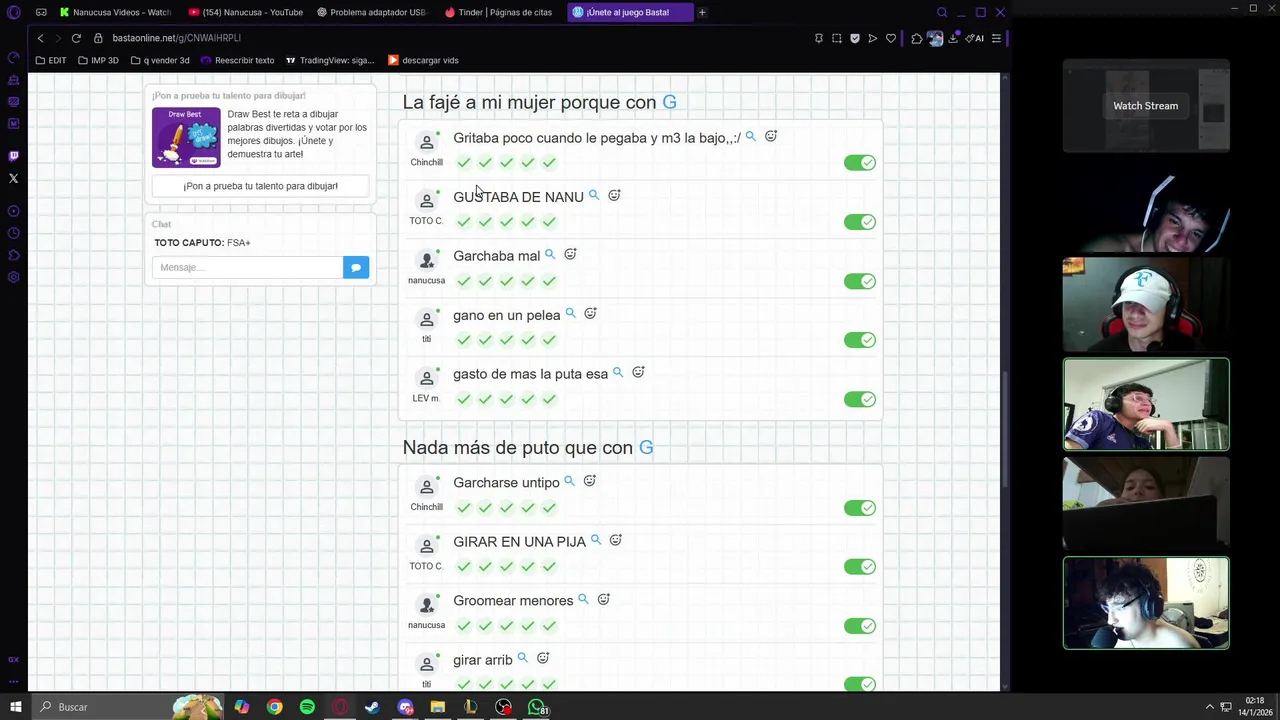Click the letter G link after 'puto que con'
The height and width of the screenshot is (720, 1280).
(646, 447)
